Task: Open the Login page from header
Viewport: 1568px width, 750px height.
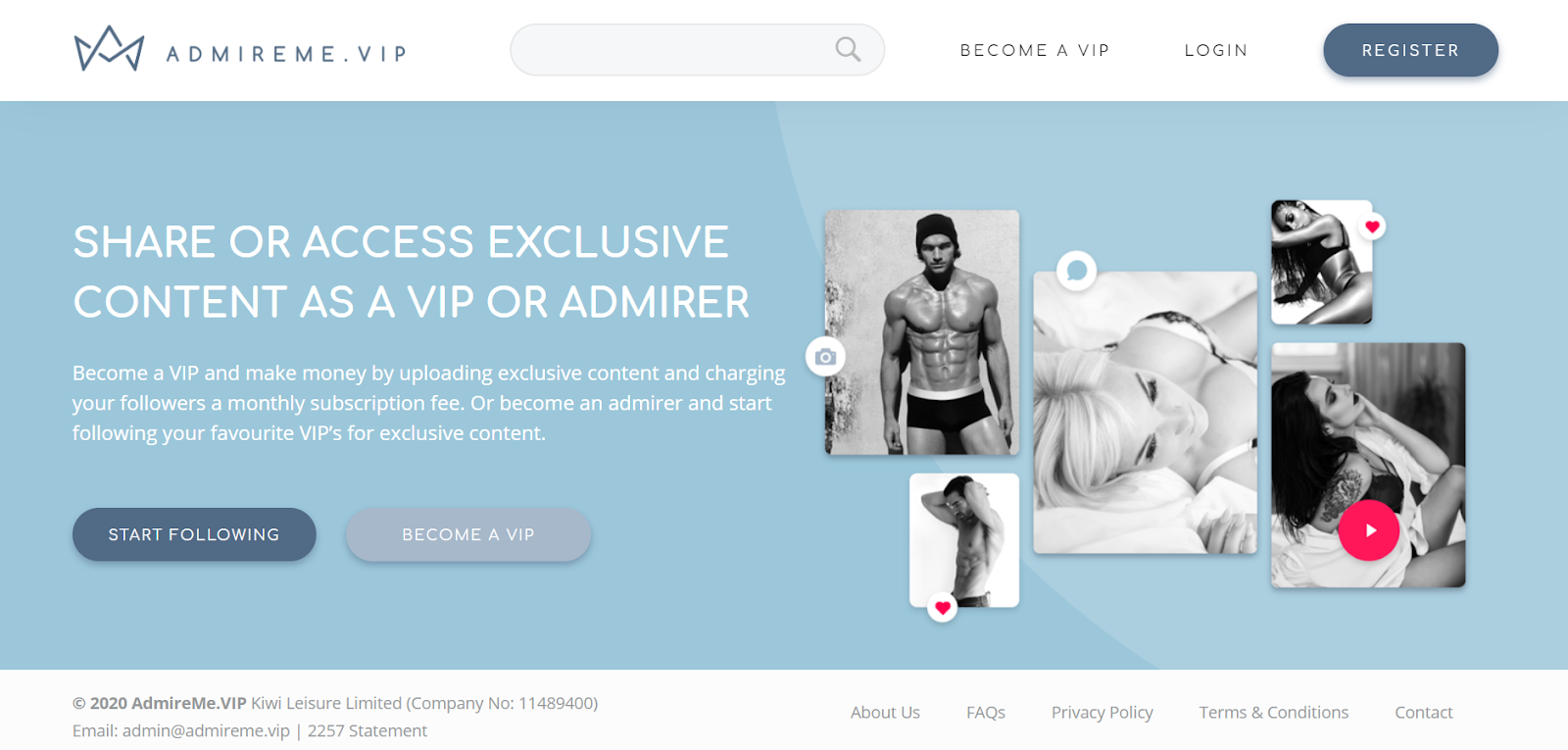Action: click(1216, 50)
